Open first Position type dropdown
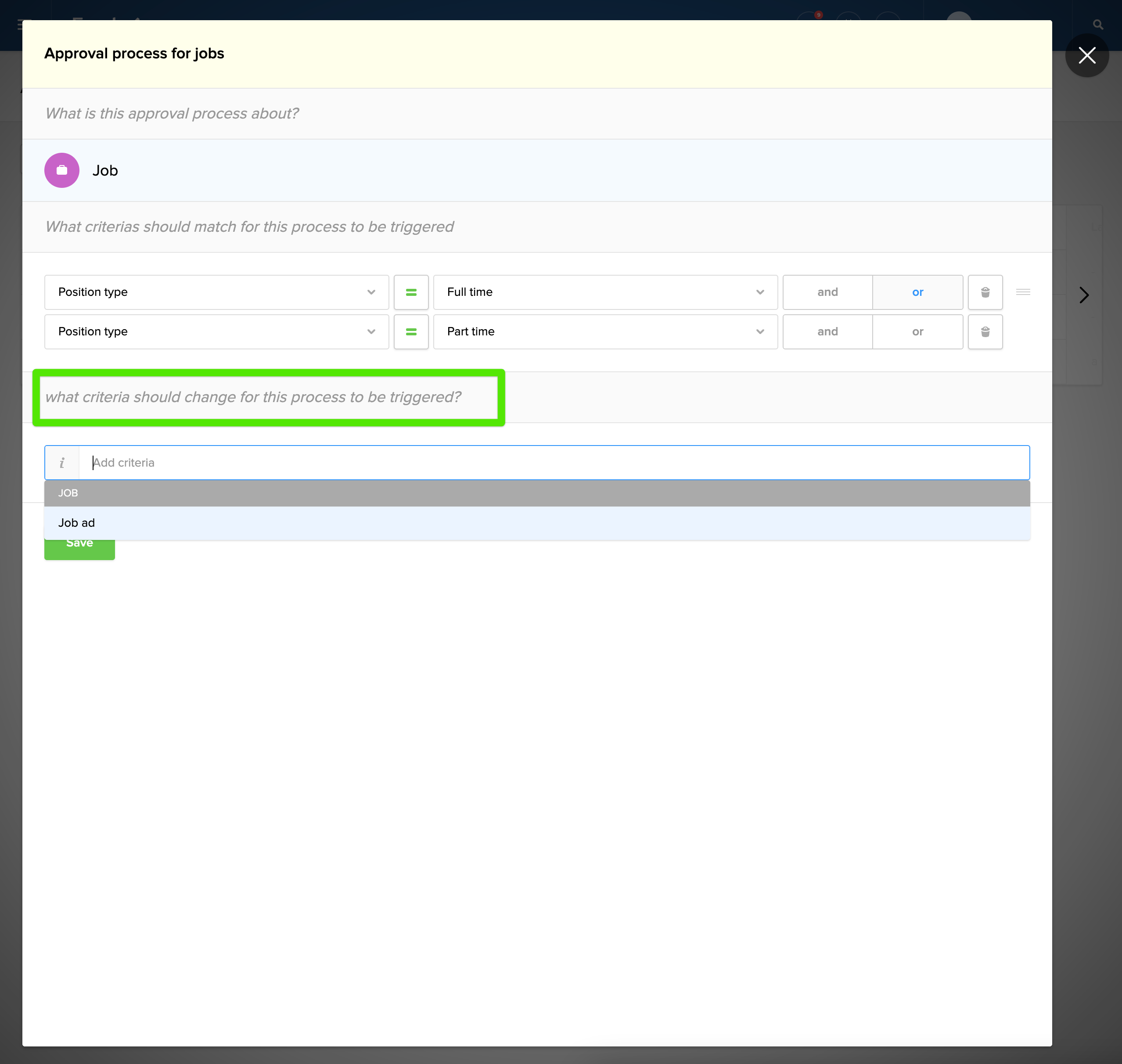Image resolution: width=1122 pixels, height=1064 pixels. (x=216, y=292)
